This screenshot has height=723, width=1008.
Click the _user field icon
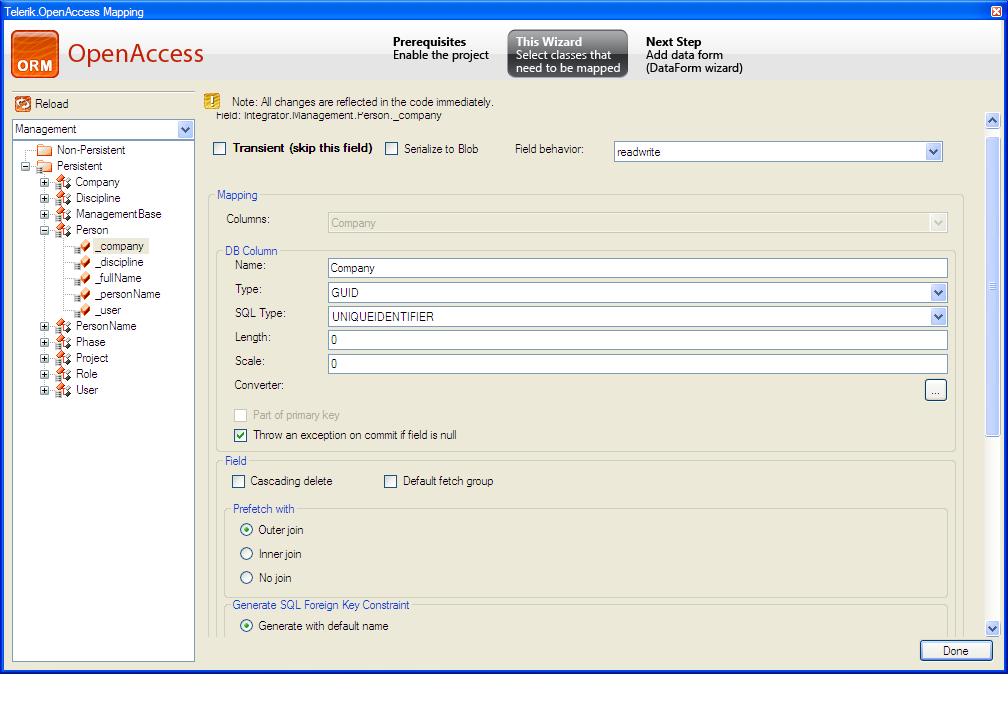pyautogui.click(x=82, y=310)
